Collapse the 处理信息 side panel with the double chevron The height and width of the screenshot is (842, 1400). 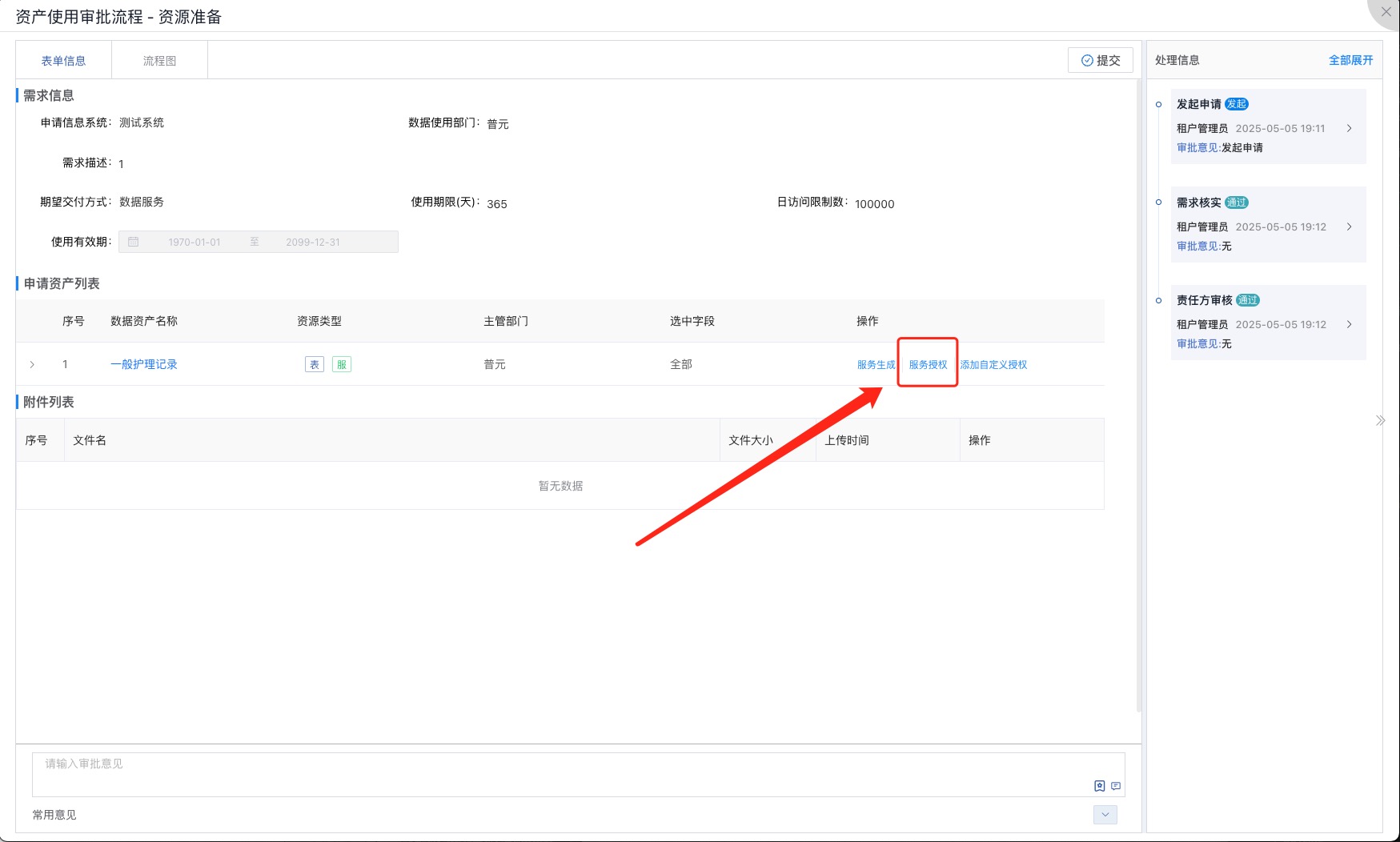click(1380, 420)
